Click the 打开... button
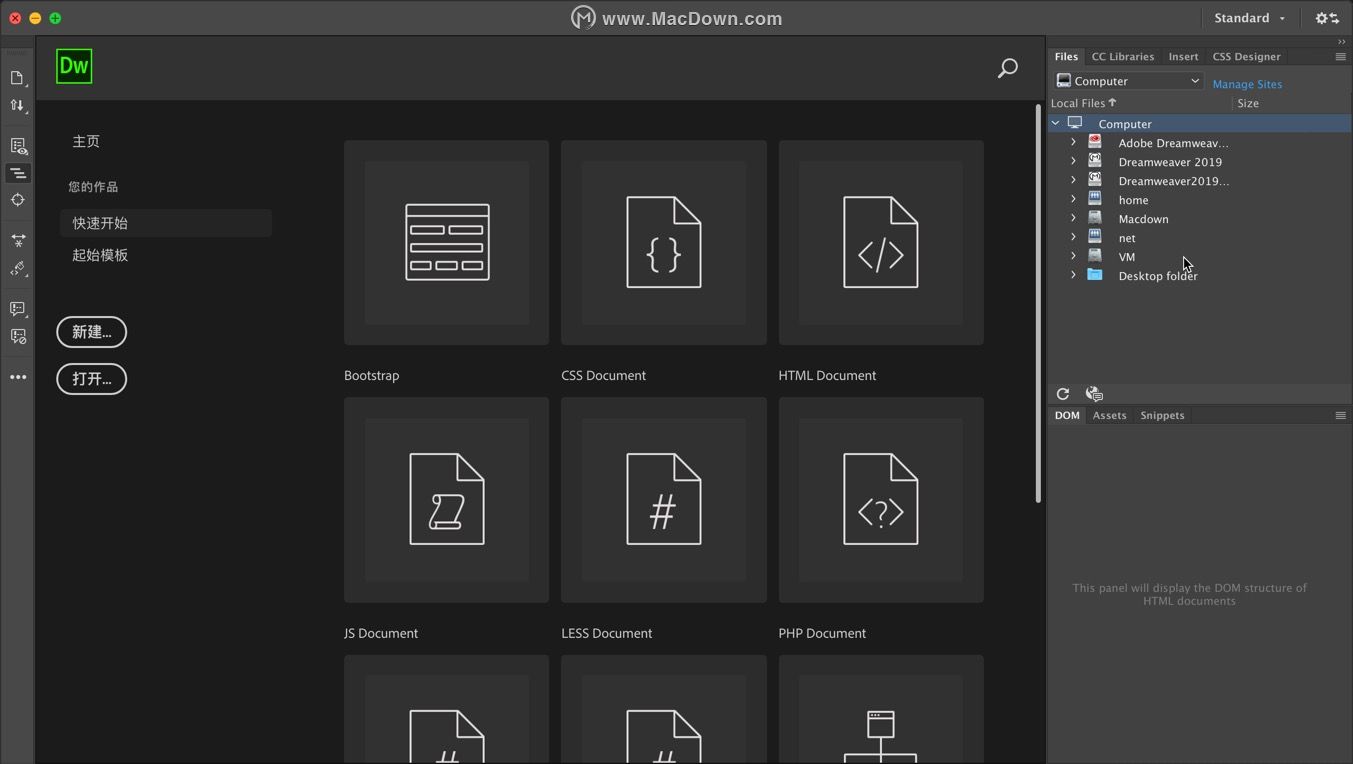Image resolution: width=1353 pixels, height=764 pixels. (91, 379)
